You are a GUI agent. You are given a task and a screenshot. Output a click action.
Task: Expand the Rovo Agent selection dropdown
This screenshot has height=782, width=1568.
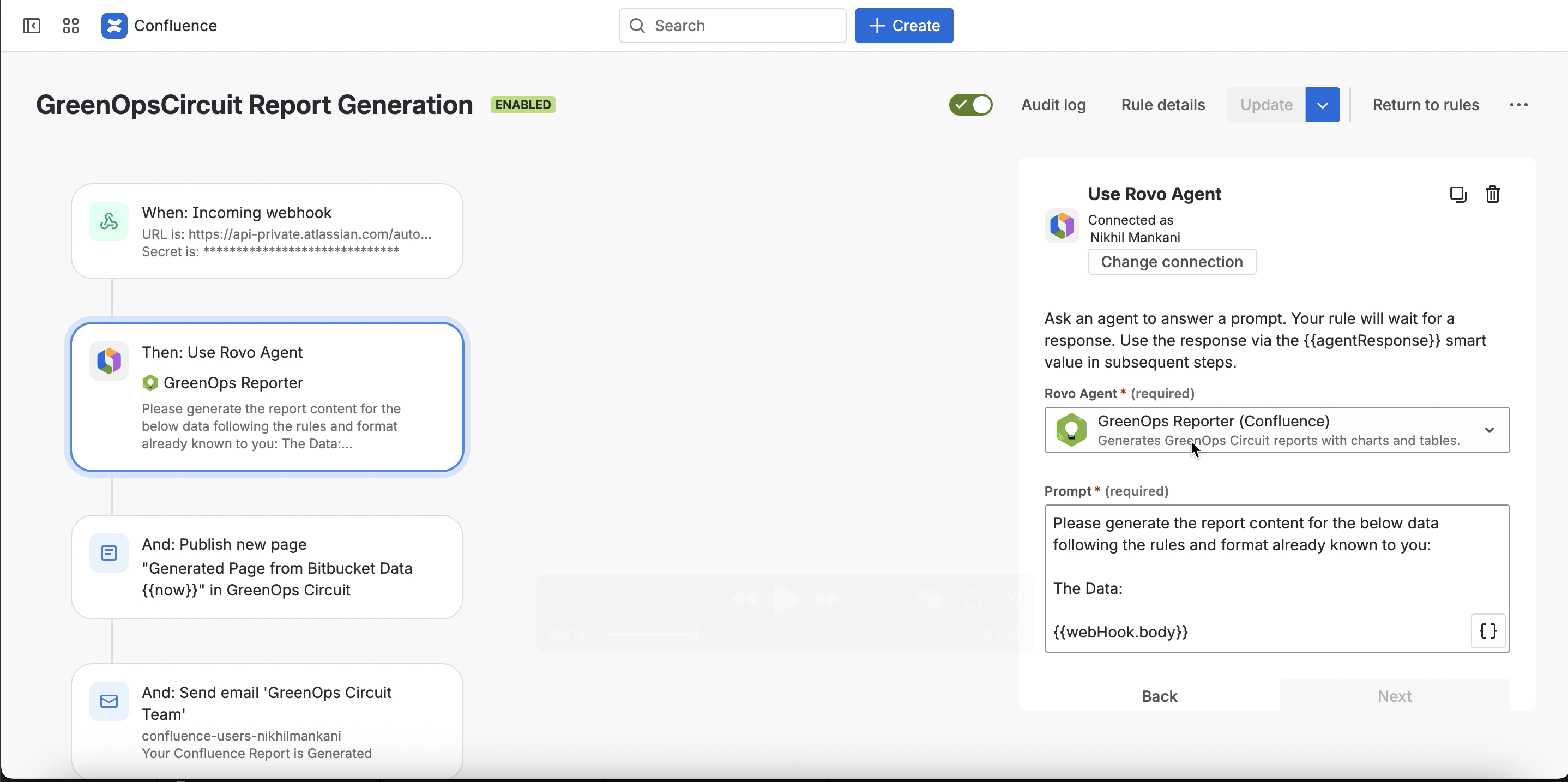(1489, 430)
